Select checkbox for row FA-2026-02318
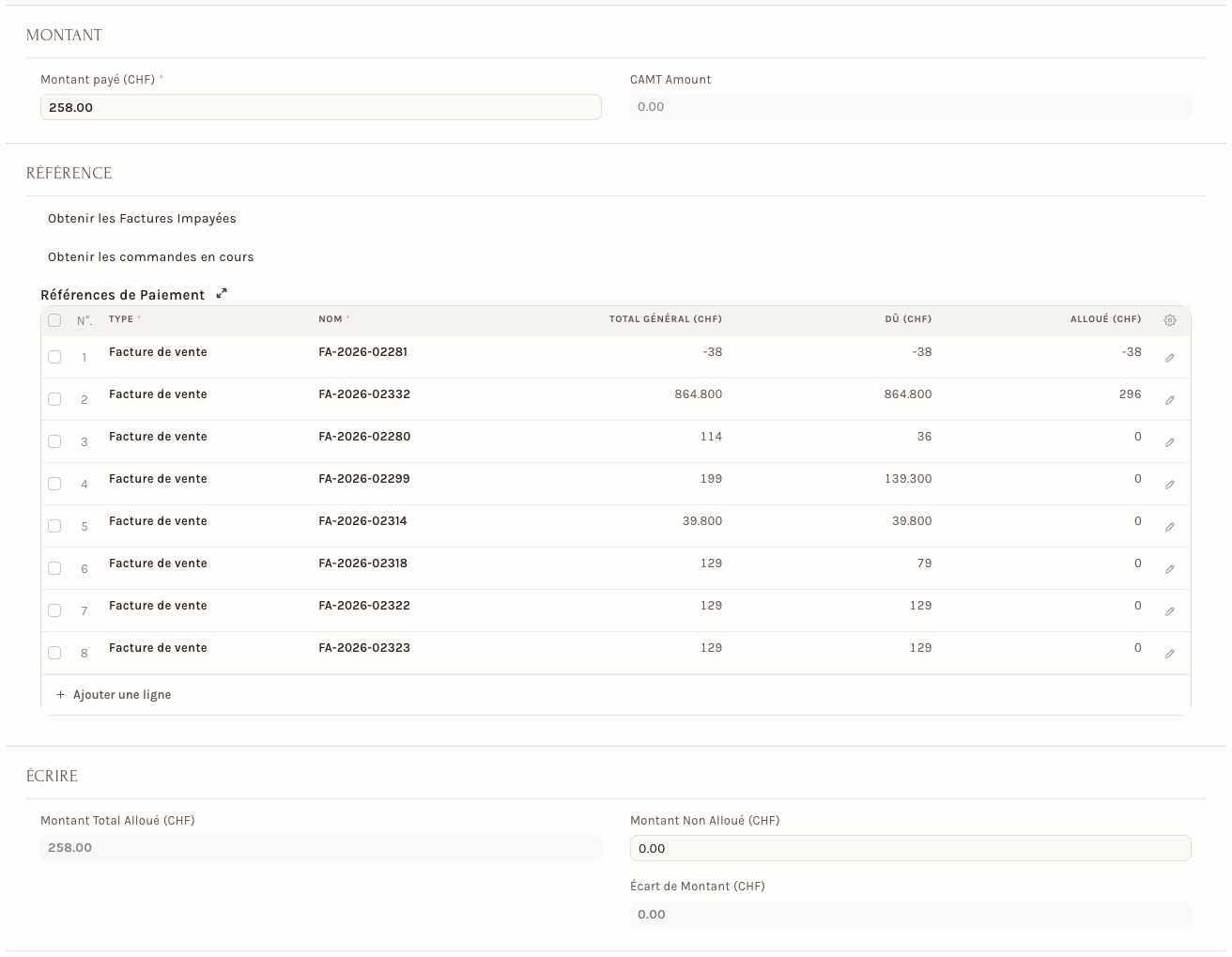Screen dimensions: 1232x957 tap(54, 568)
